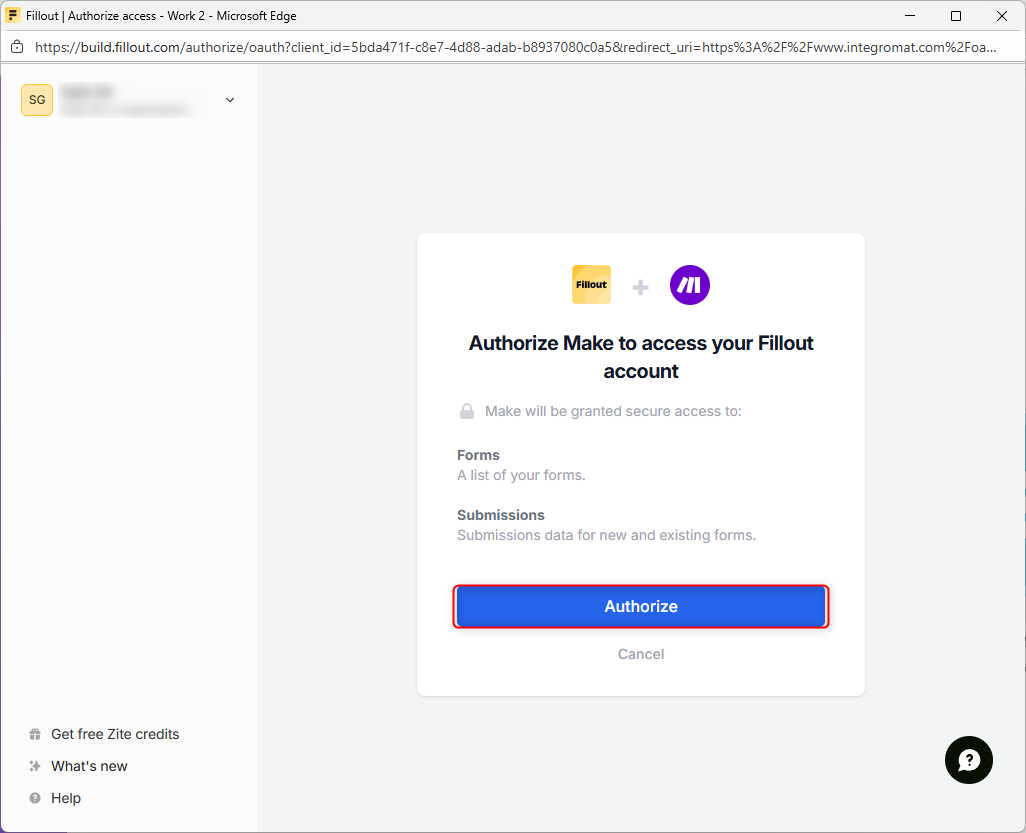This screenshot has width=1026, height=833.
Task: Expand the account switcher chevron
Action: (x=230, y=100)
